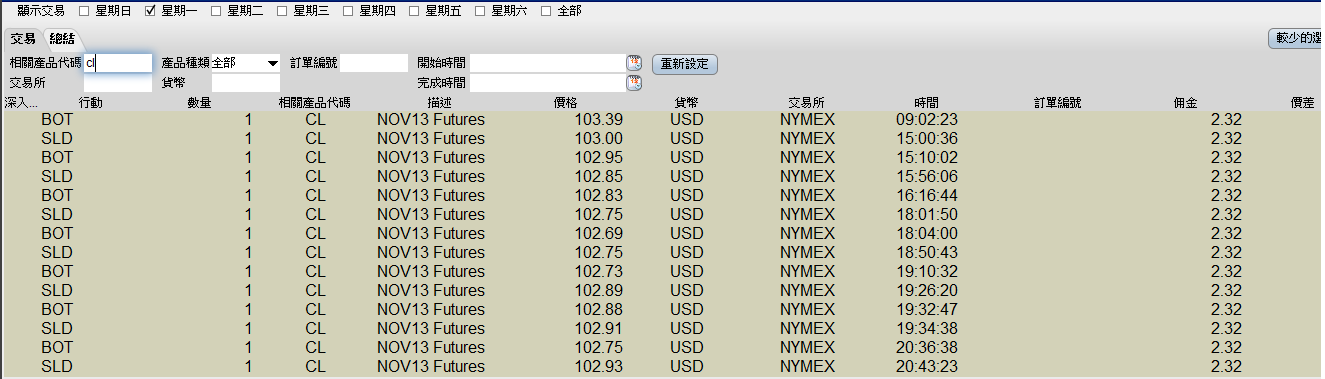
Task: Click the time 18:01:50 cell
Action: [x=927, y=214]
